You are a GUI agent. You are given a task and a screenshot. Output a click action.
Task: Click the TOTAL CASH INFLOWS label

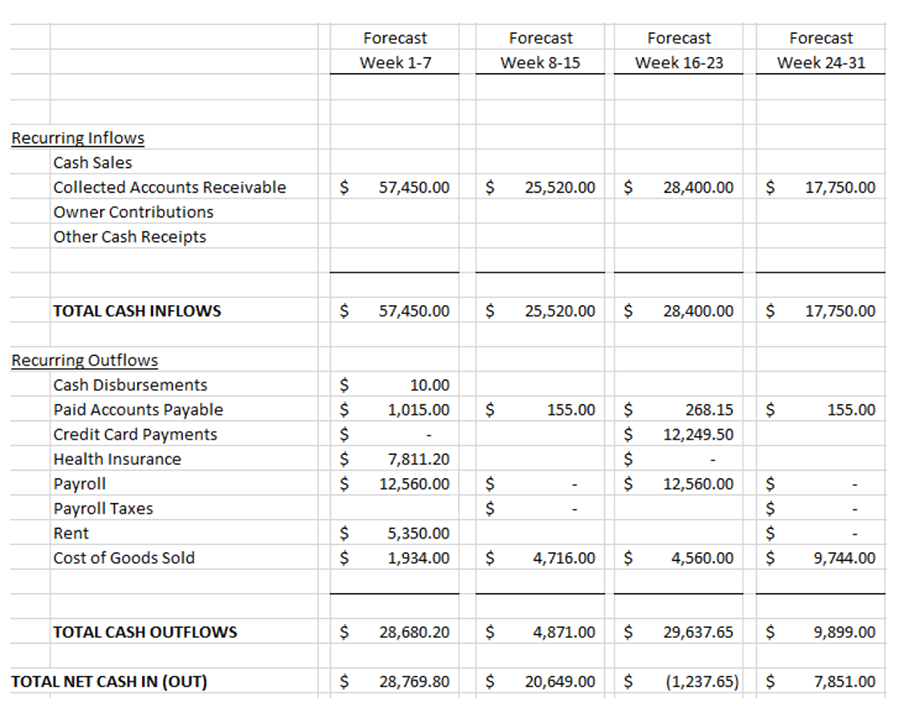pyautogui.click(x=137, y=311)
